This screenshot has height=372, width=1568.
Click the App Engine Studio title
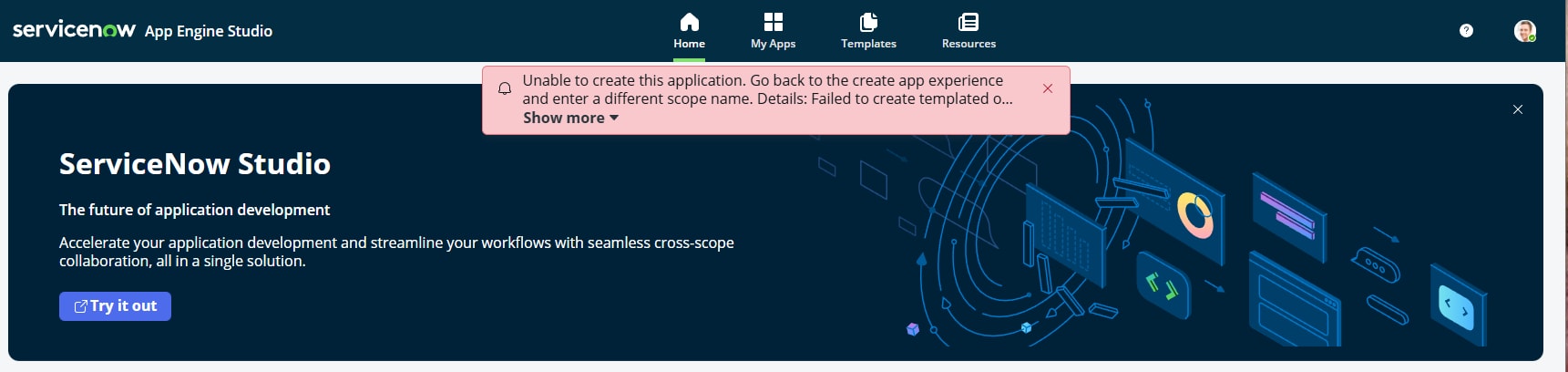(209, 31)
